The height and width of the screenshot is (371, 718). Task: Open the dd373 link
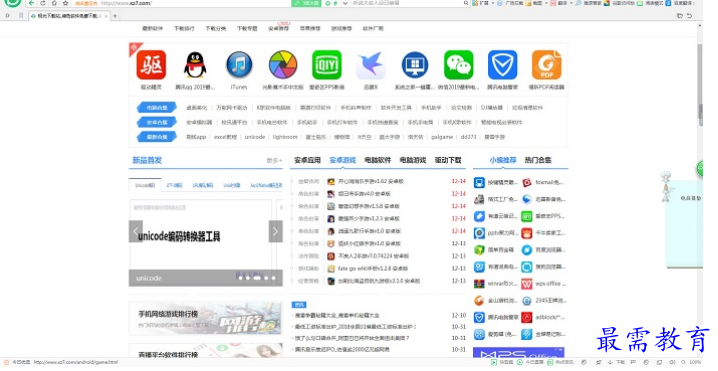(x=468, y=137)
